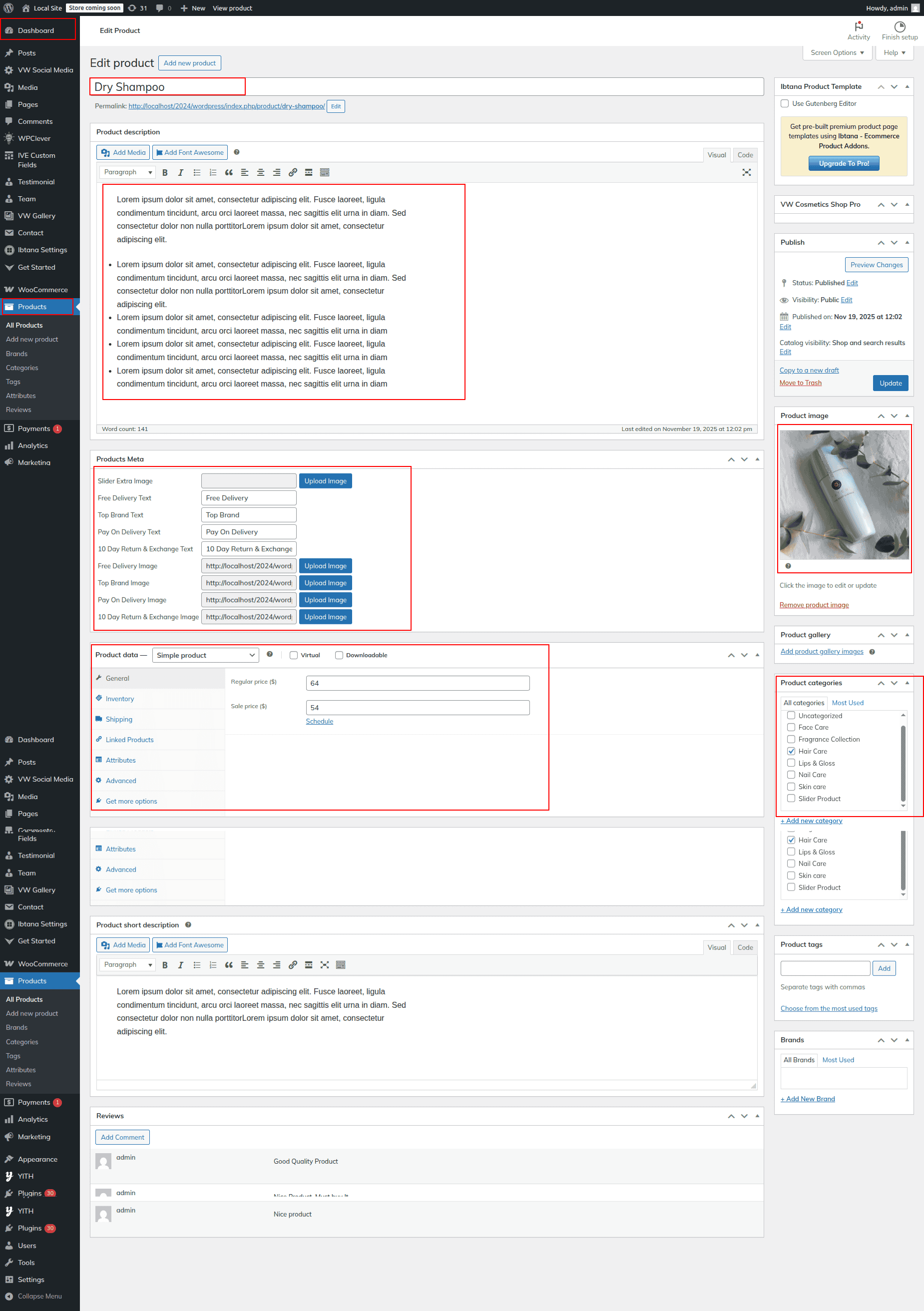Click the Update button in Publish box
924x1311 pixels.
[x=890, y=383]
